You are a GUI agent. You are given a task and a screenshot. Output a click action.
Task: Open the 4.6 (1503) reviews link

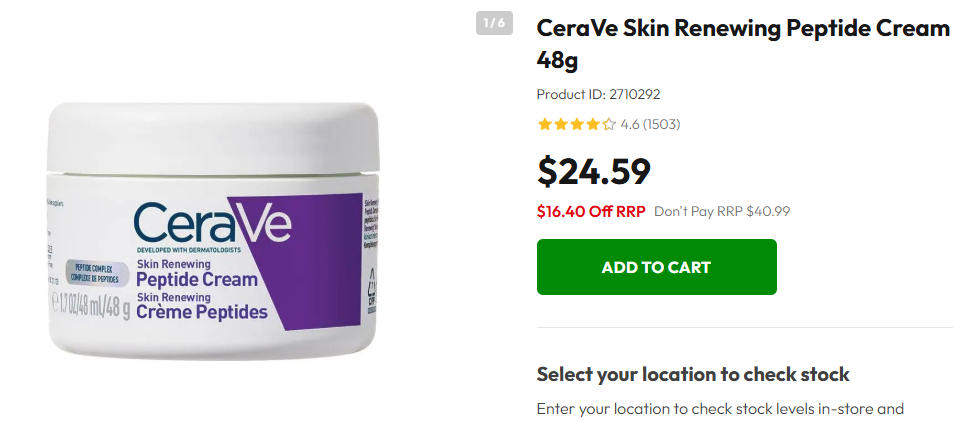(650, 125)
